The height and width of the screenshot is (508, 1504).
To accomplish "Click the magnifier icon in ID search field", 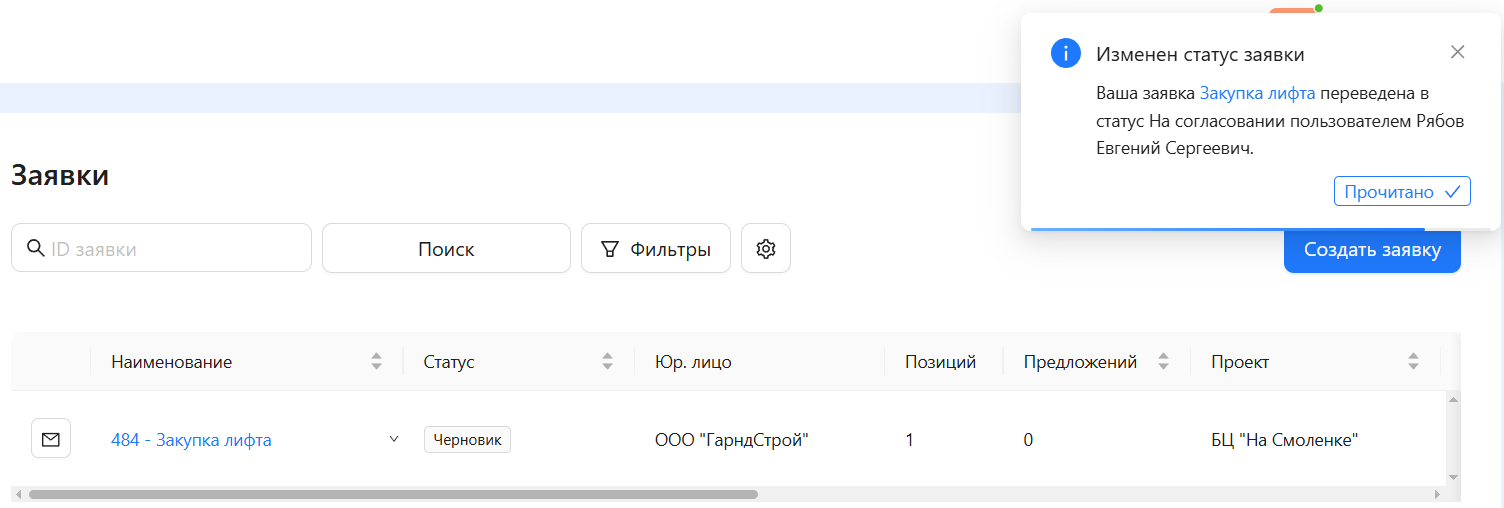I will [x=35, y=248].
